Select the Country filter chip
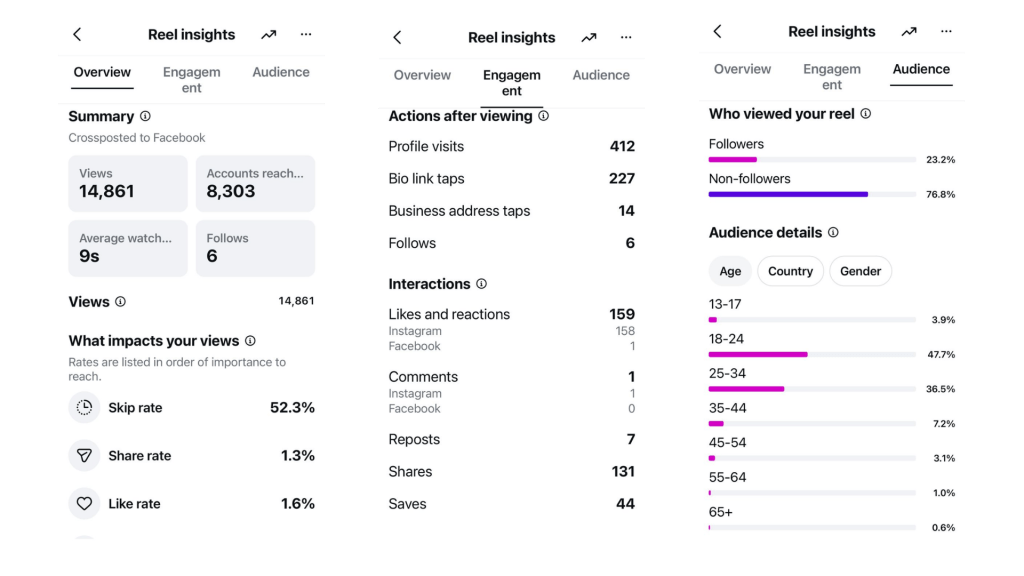This screenshot has width=1024, height=576. (x=790, y=271)
